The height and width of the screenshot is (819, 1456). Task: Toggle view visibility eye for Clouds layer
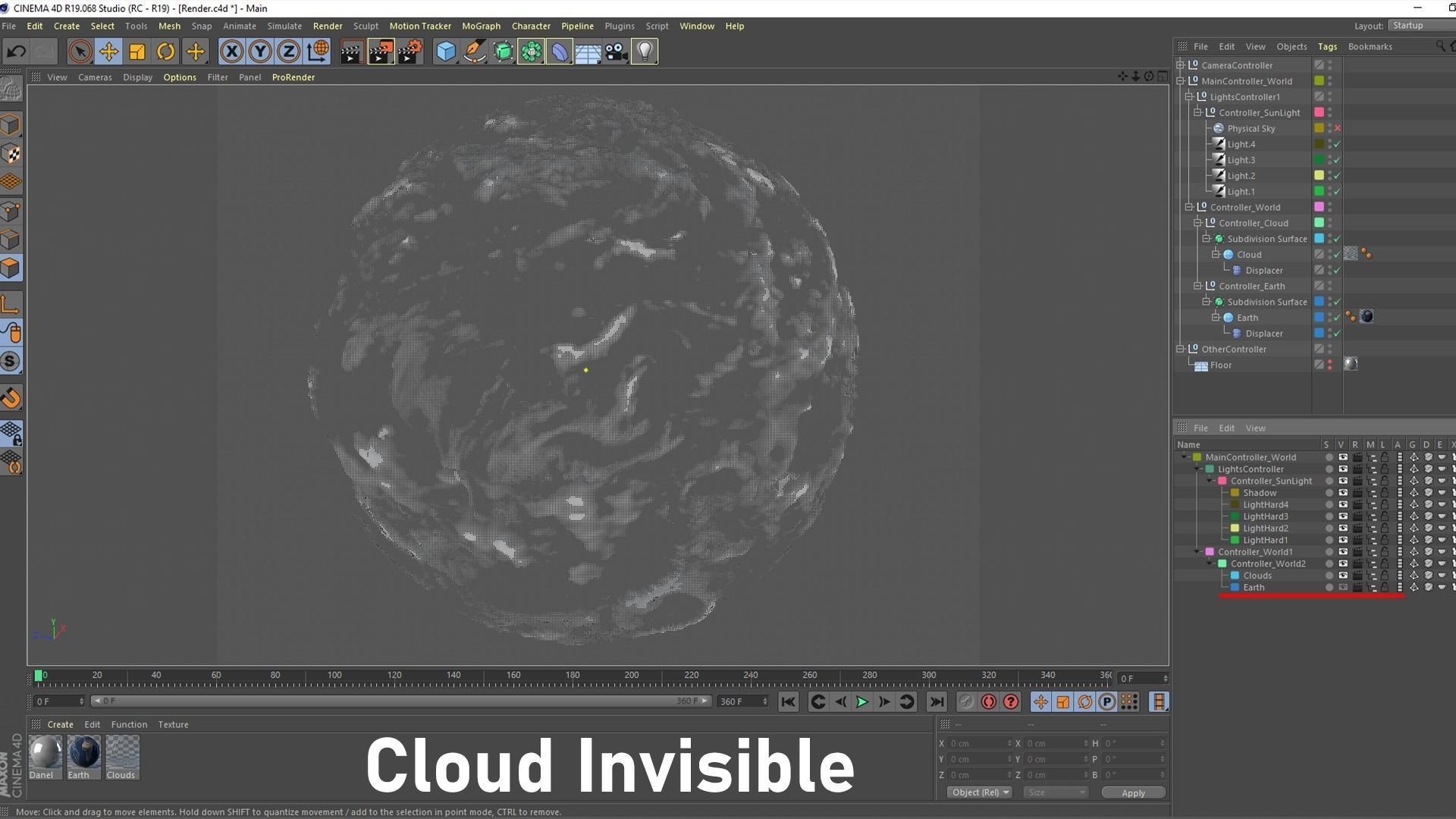point(1343,576)
